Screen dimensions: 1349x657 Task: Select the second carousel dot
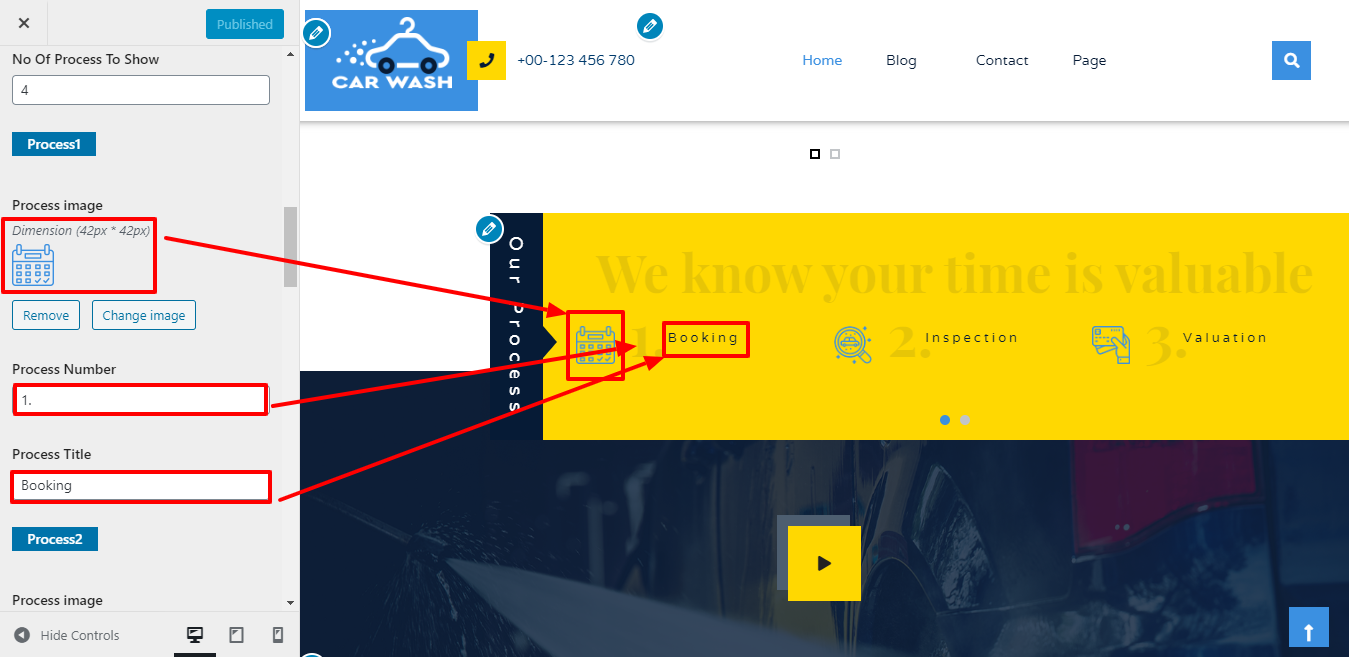(964, 420)
